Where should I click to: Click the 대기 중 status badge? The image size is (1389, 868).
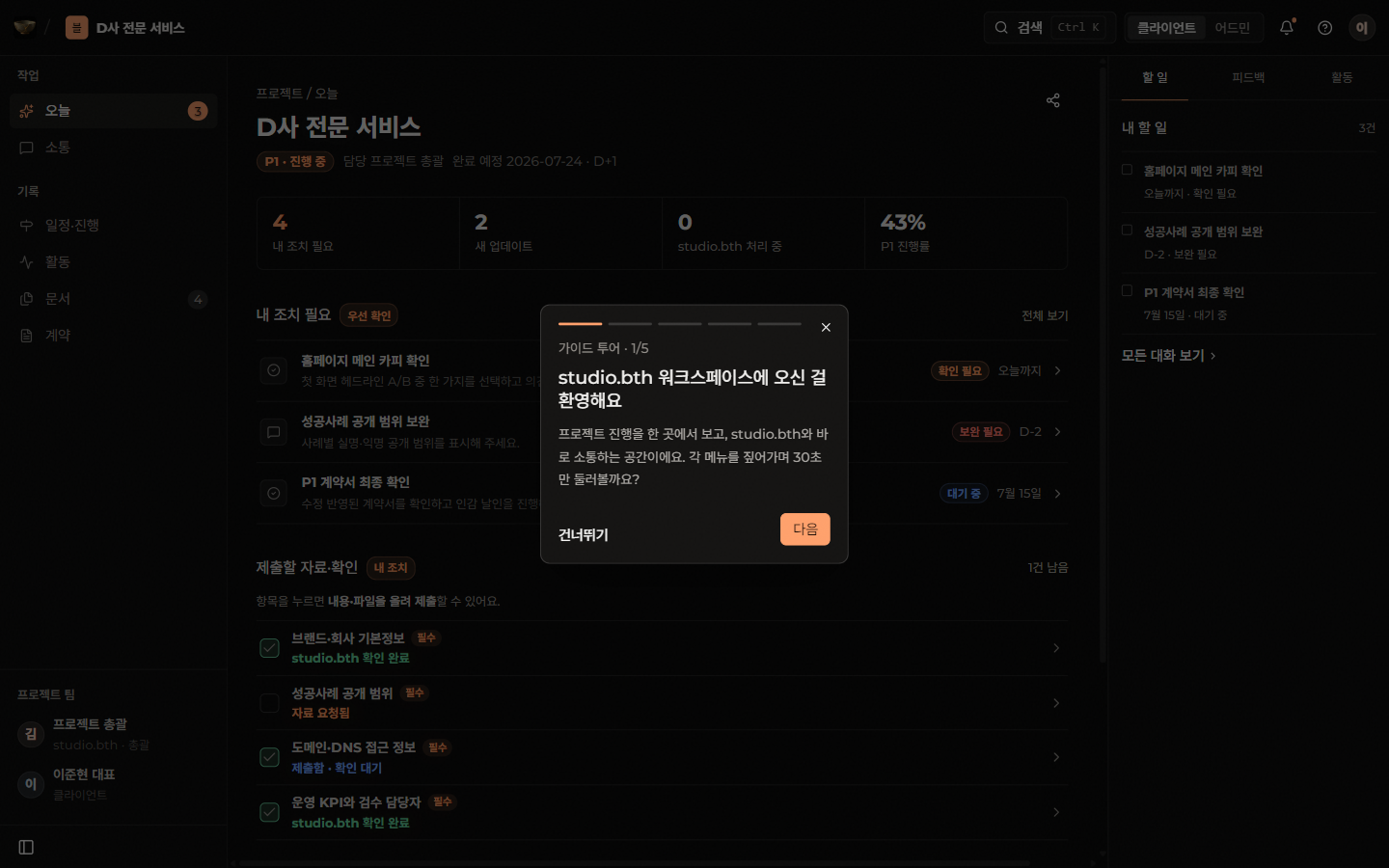pyautogui.click(x=964, y=494)
